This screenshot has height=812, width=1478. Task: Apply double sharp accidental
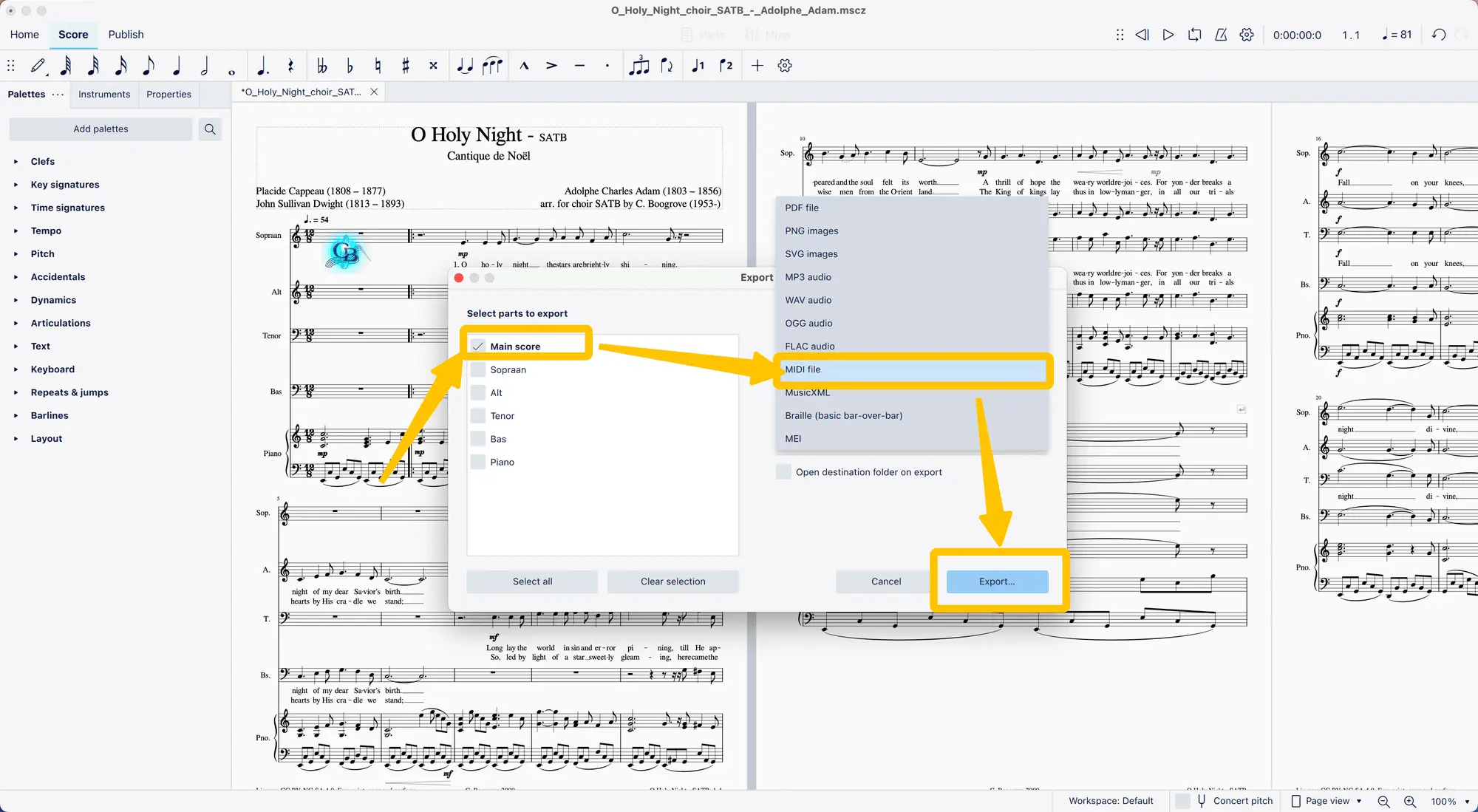(433, 66)
